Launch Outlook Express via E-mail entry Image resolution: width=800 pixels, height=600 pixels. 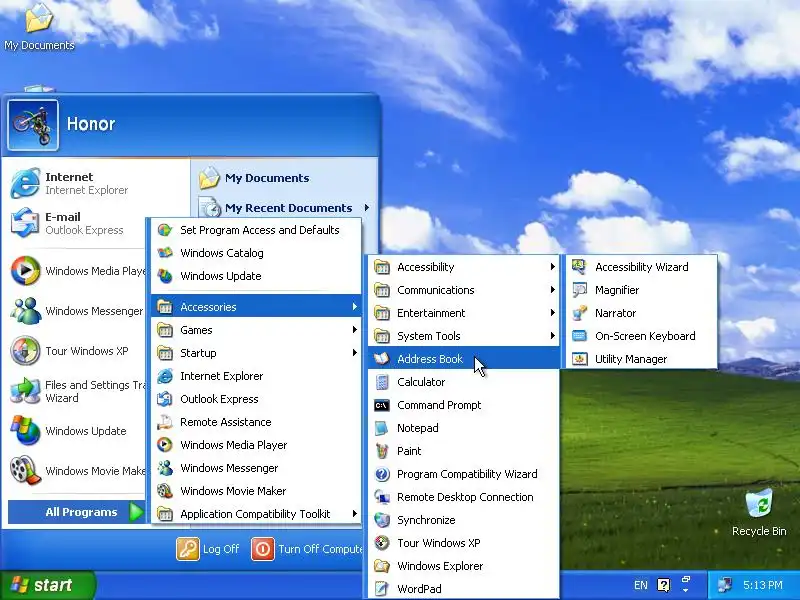(x=77, y=223)
